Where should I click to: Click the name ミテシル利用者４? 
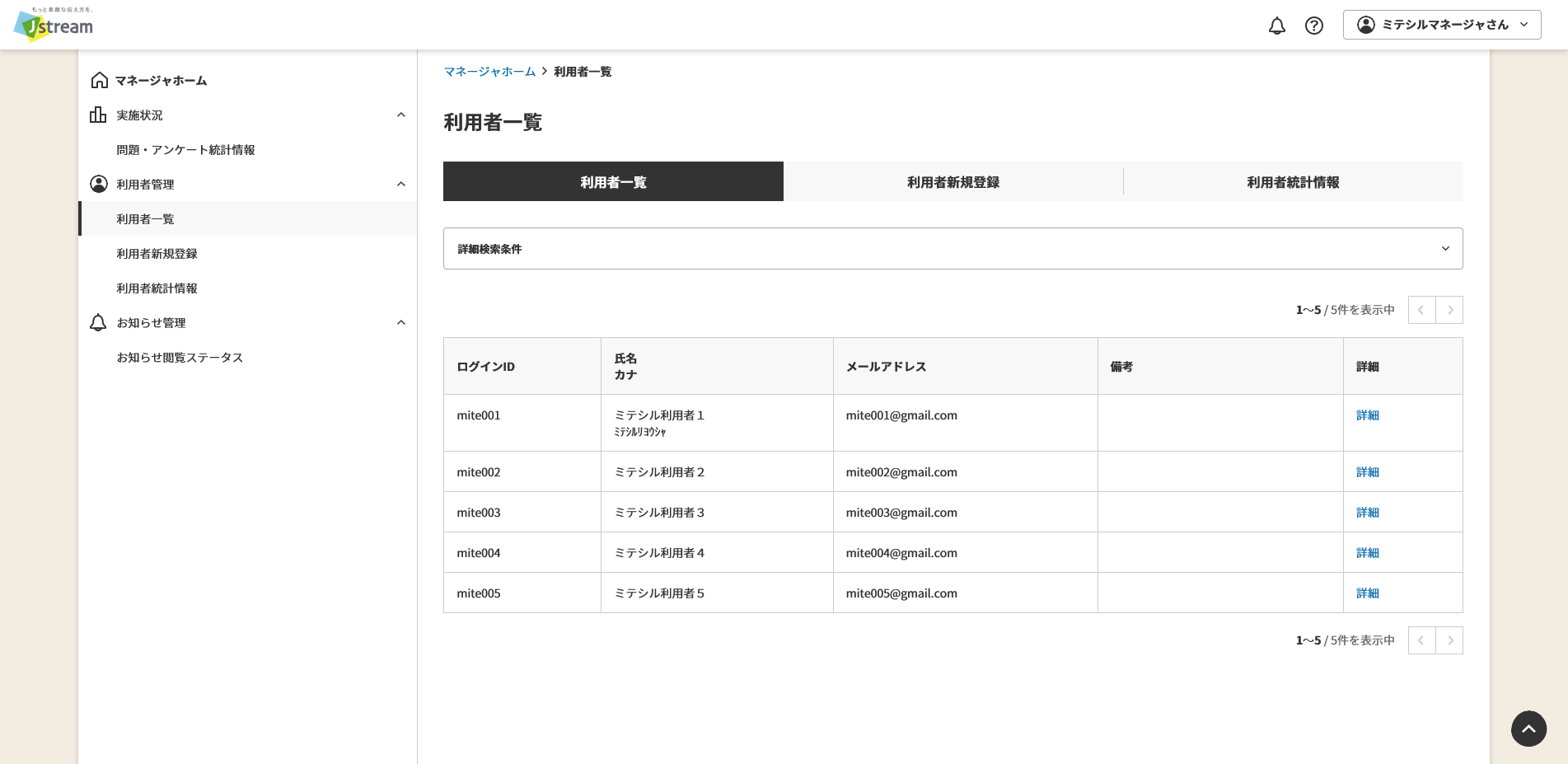coord(659,553)
